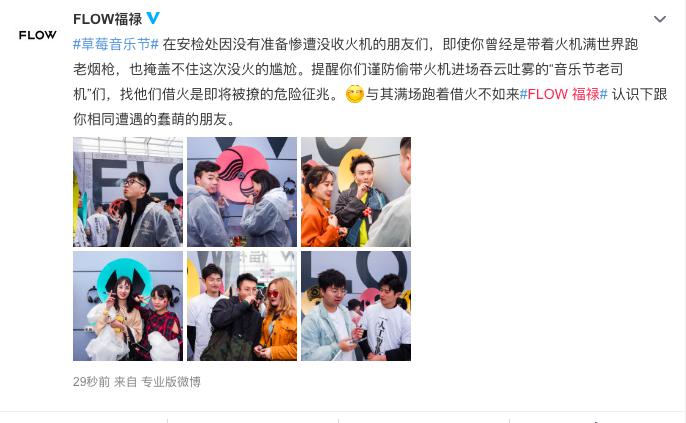Open photo of woman in orange jacket
This screenshot has height=423, width=686.
(x=356, y=192)
